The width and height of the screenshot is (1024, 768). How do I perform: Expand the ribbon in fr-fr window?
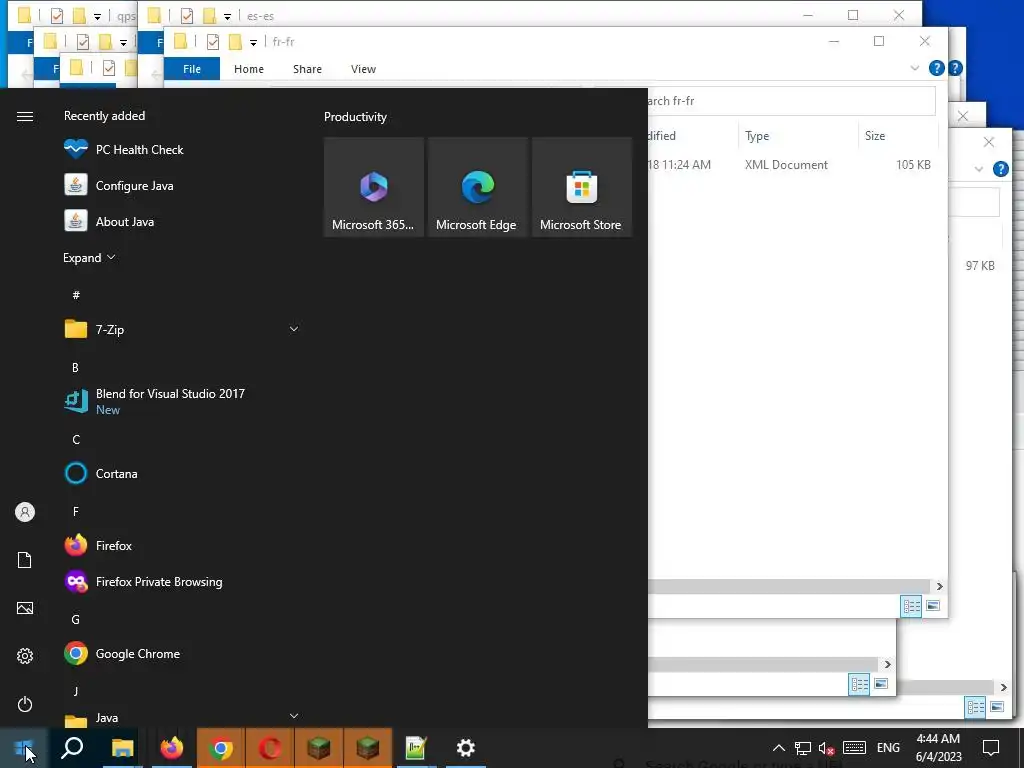(914, 68)
